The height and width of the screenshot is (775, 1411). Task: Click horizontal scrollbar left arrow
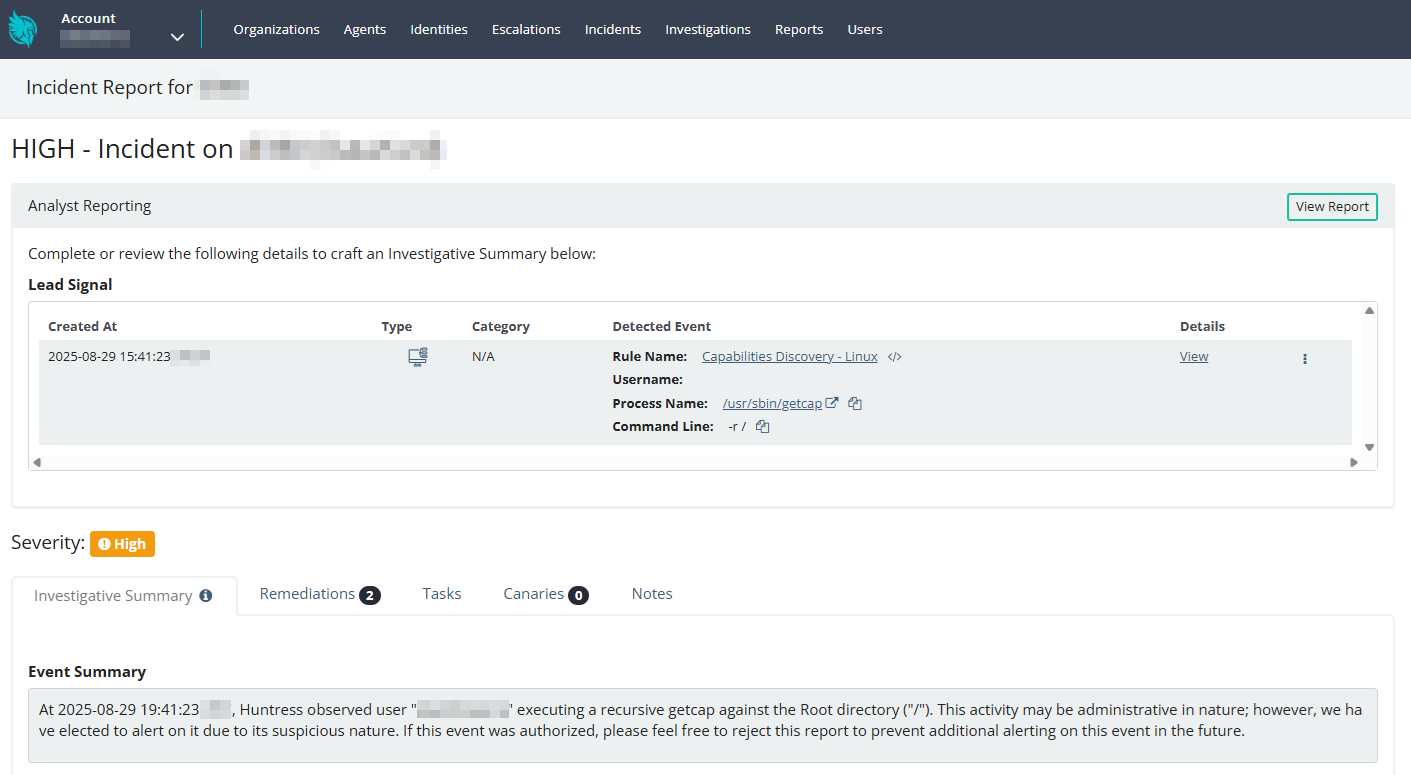point(36,462)
